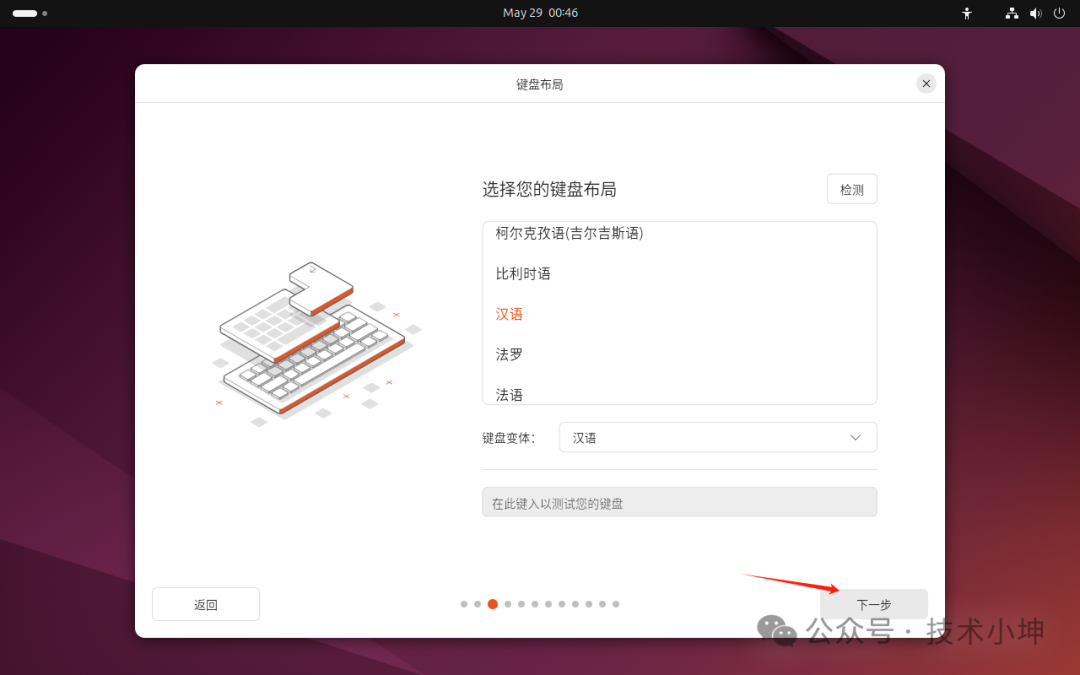Expand the 键盘变体 dropdown
1080x675 pixels.
(x=717, y=437)
